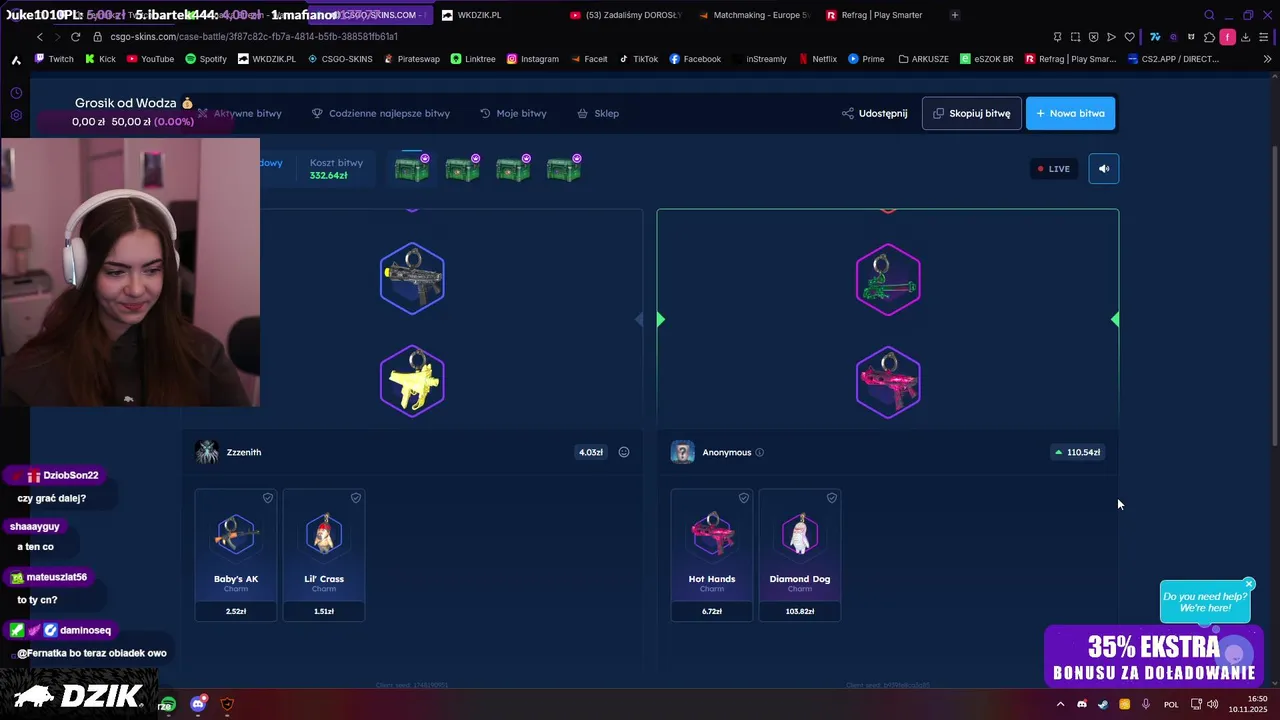Verify fairness shield on Baby's AK card

(x=268, y=498)
